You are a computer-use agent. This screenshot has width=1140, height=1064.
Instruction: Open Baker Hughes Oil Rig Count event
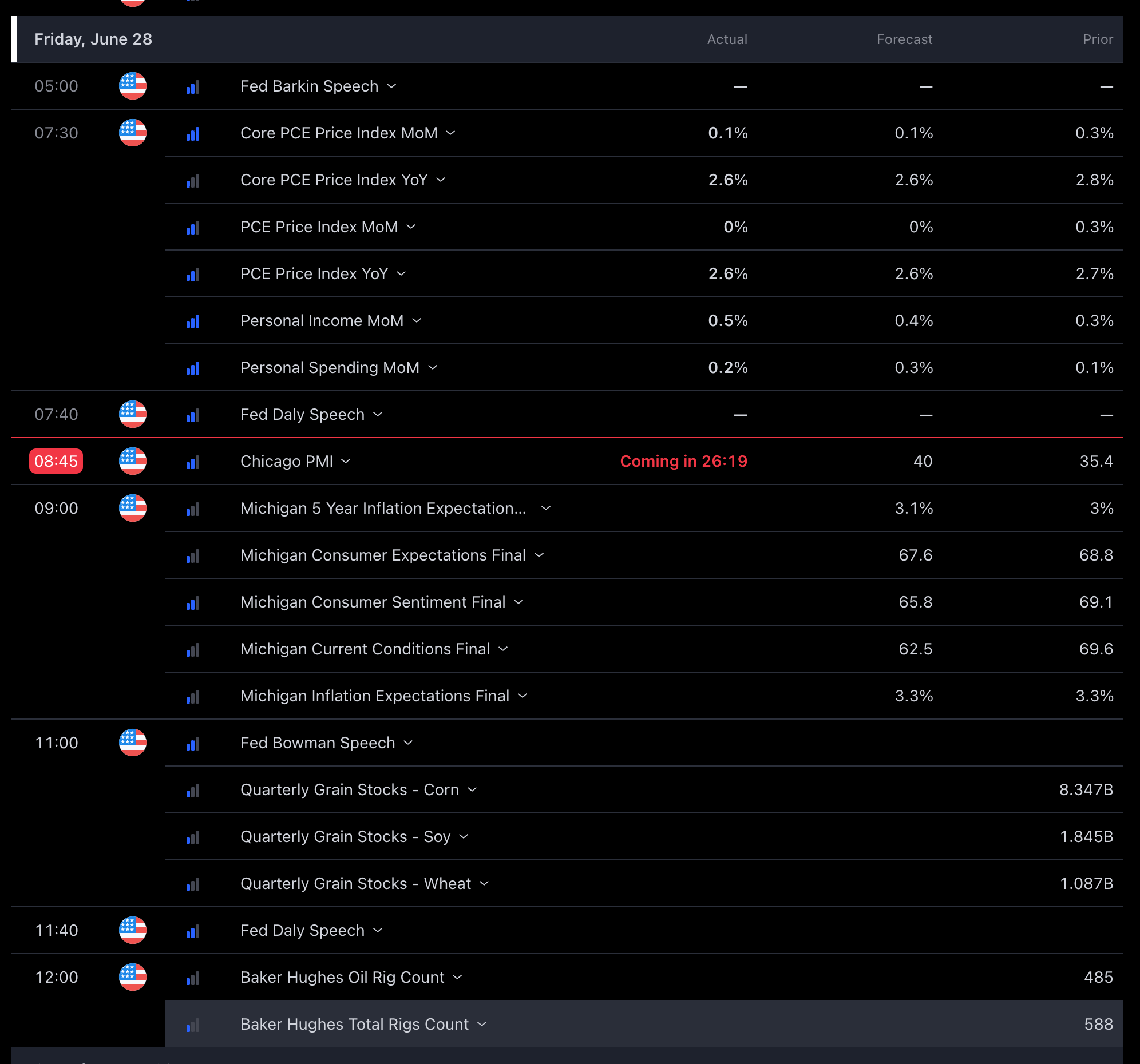(x=342, y=978)
